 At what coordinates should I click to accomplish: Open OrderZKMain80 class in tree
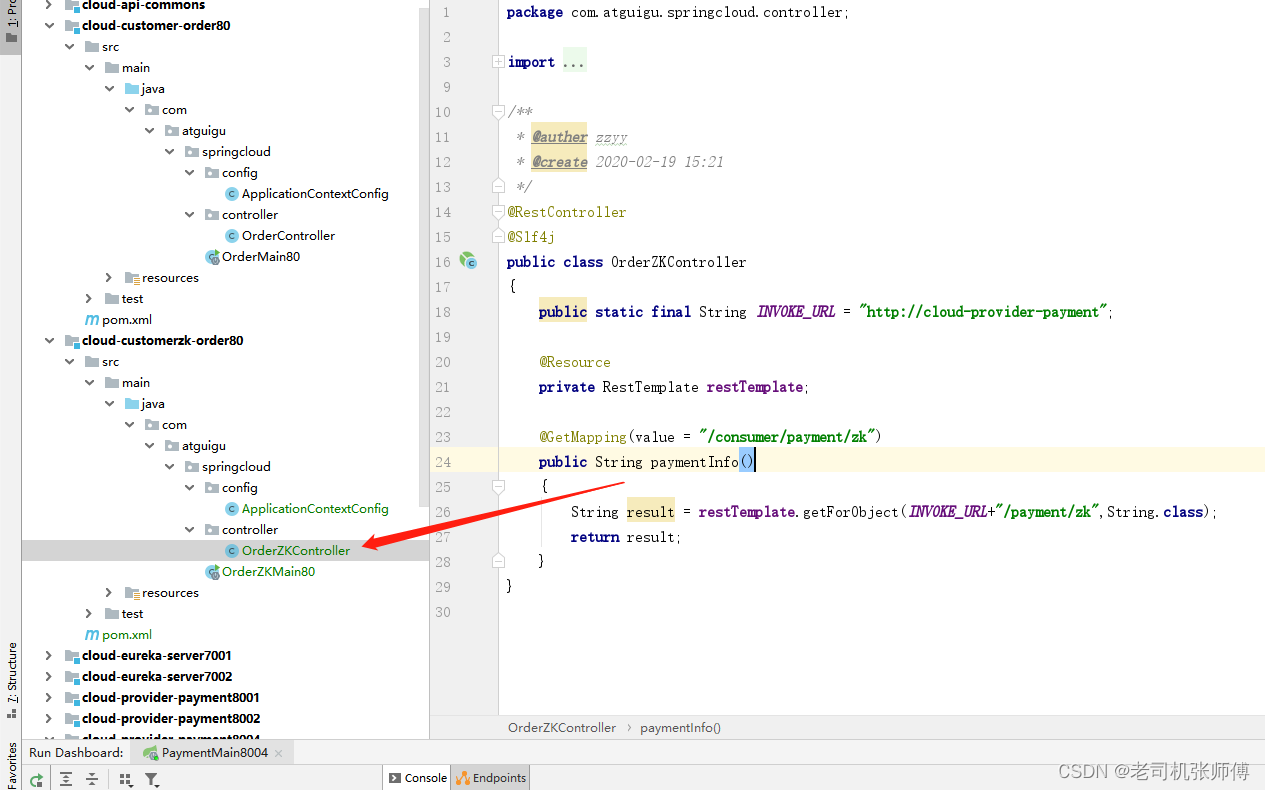(268, 572)
